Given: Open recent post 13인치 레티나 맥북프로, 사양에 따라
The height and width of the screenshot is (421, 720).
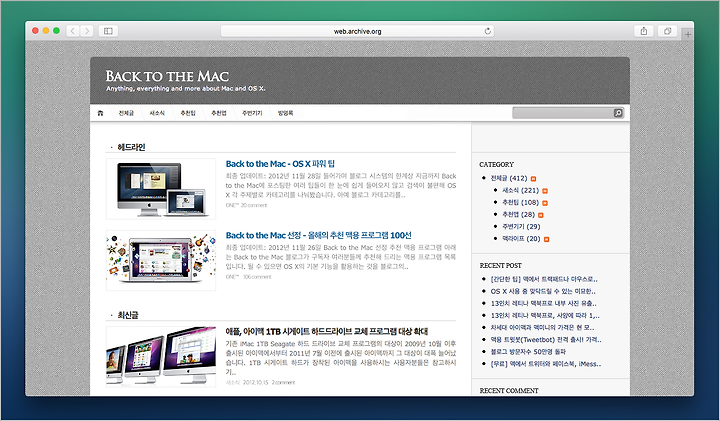Looking at the screenshot, I should pos(545,315).
